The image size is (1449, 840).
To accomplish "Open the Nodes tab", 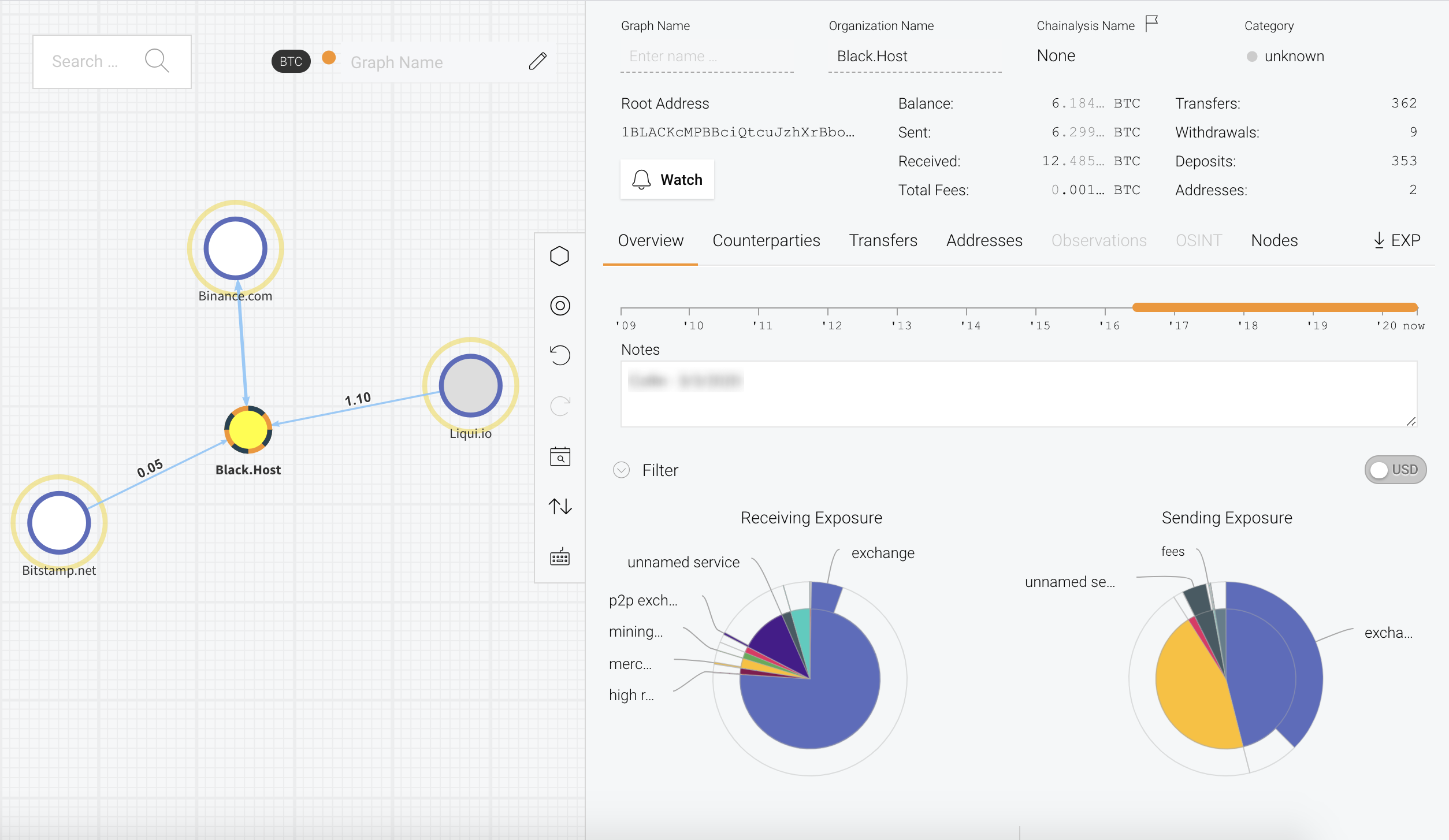I will pyautogui.click(x=1274, y=240).
